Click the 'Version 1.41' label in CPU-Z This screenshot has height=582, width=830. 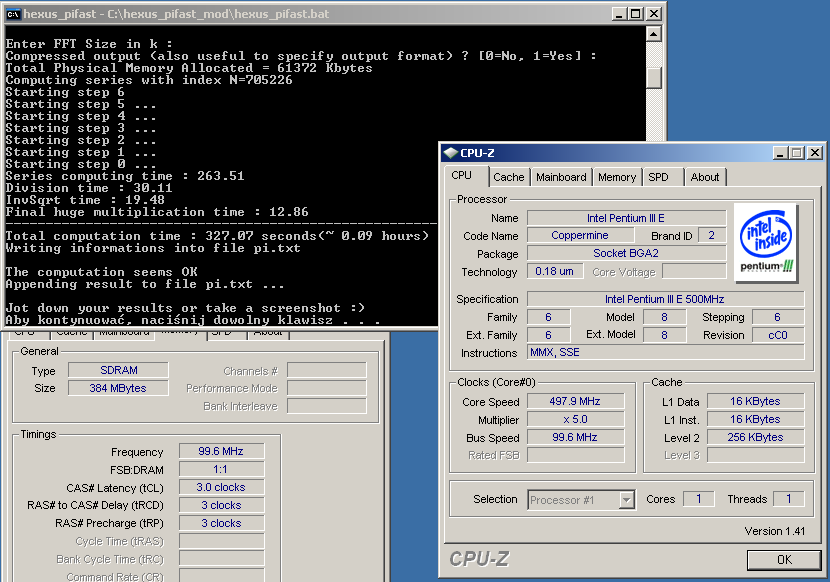pos(774,531)
